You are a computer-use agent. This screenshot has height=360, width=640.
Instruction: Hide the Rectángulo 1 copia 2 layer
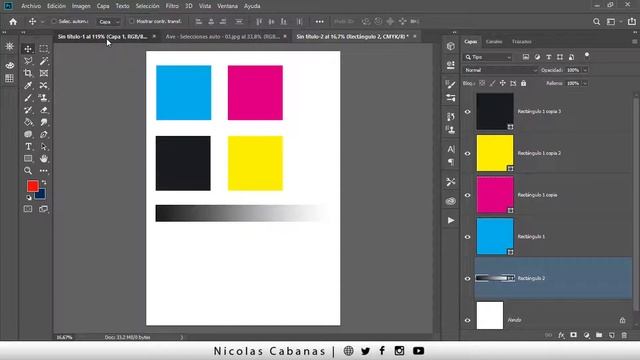tap(468, 153)
